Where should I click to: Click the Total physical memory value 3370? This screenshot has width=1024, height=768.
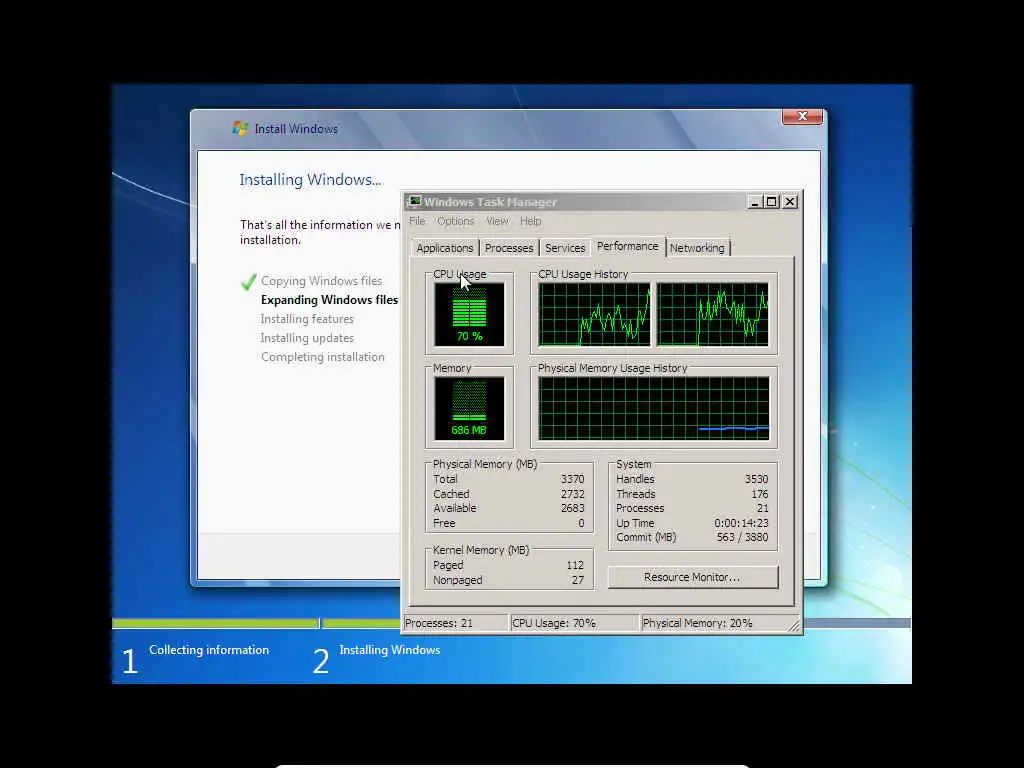573,479
